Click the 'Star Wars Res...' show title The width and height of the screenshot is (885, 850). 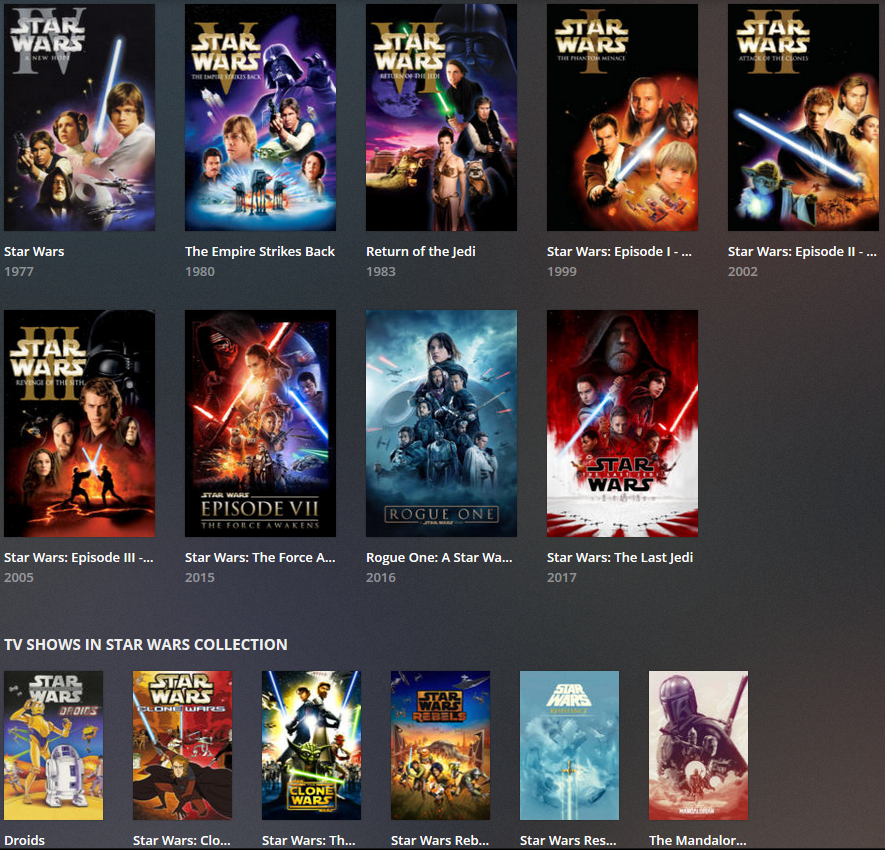click(568, 840)
